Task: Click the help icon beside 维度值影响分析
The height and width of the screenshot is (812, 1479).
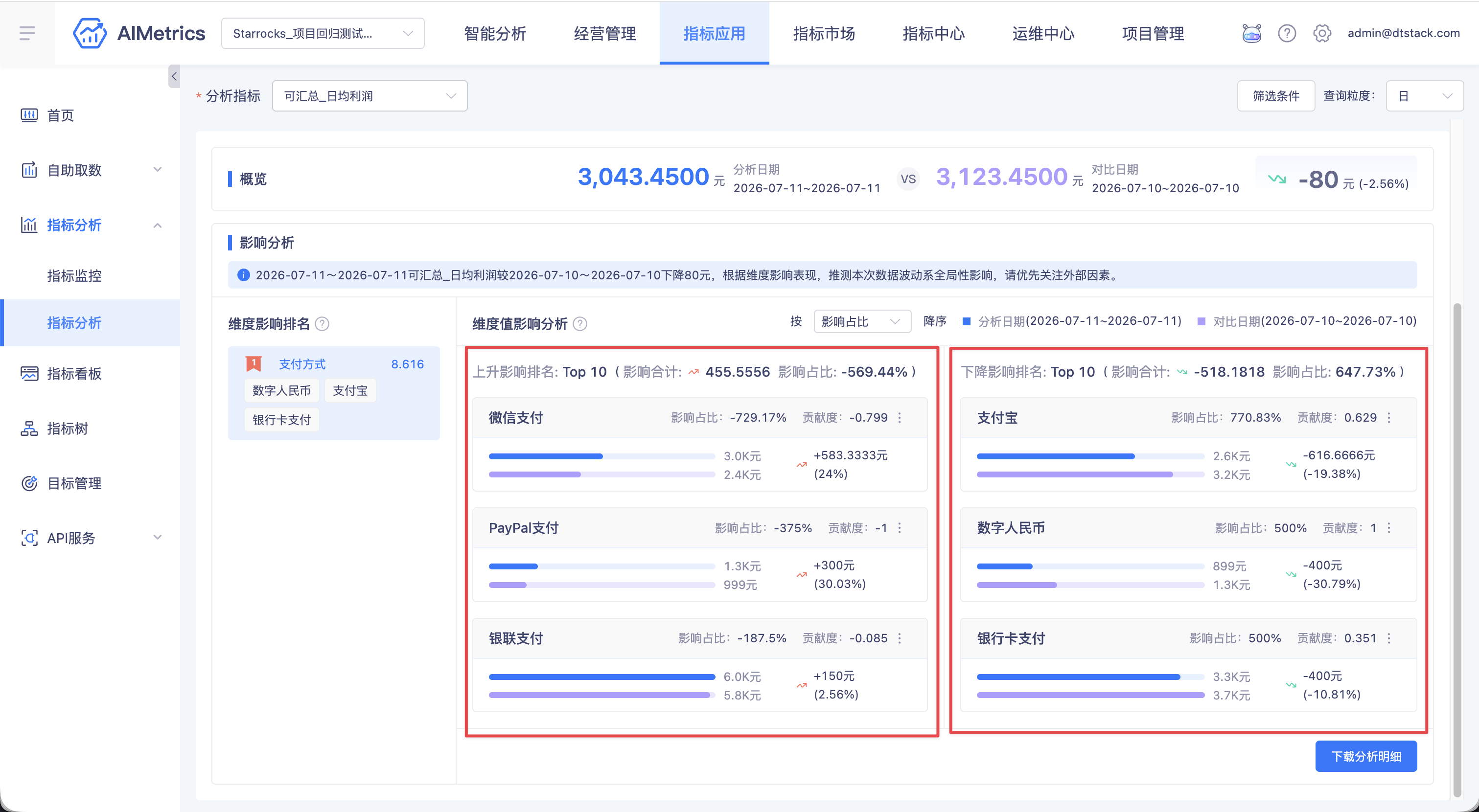Action: (x=580, y=324)
